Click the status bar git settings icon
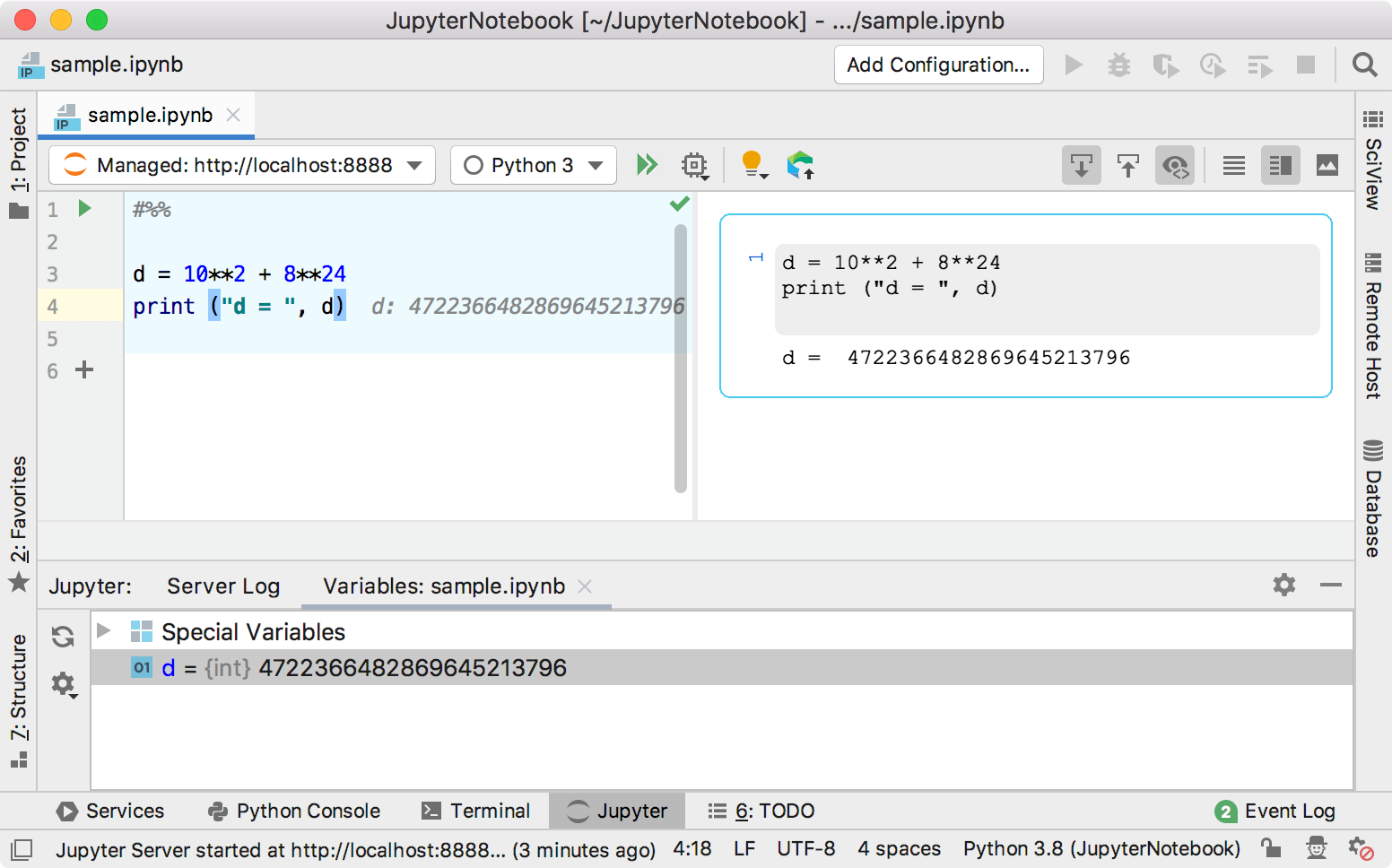Image resolution: width=1392 pixels, height=868 pixels. (x=1361, y=848)
